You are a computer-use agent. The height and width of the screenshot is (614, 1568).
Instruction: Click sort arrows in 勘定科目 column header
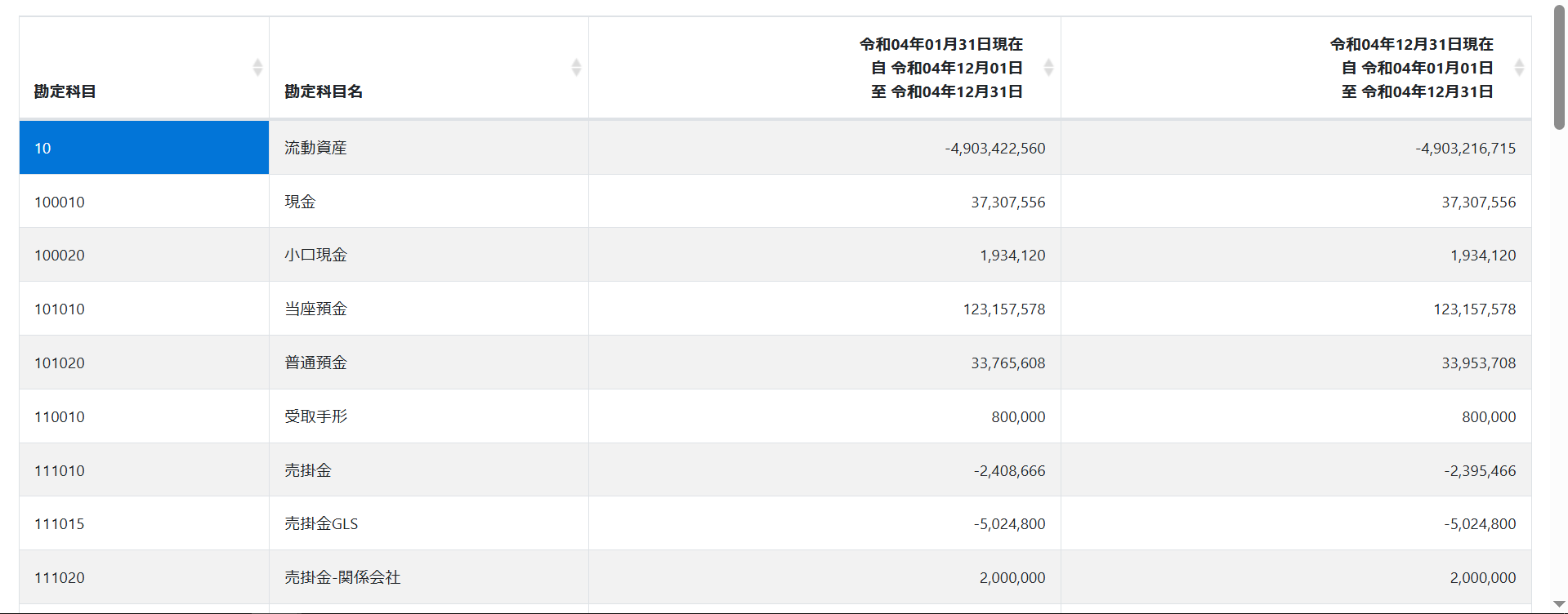click(257, 68)
